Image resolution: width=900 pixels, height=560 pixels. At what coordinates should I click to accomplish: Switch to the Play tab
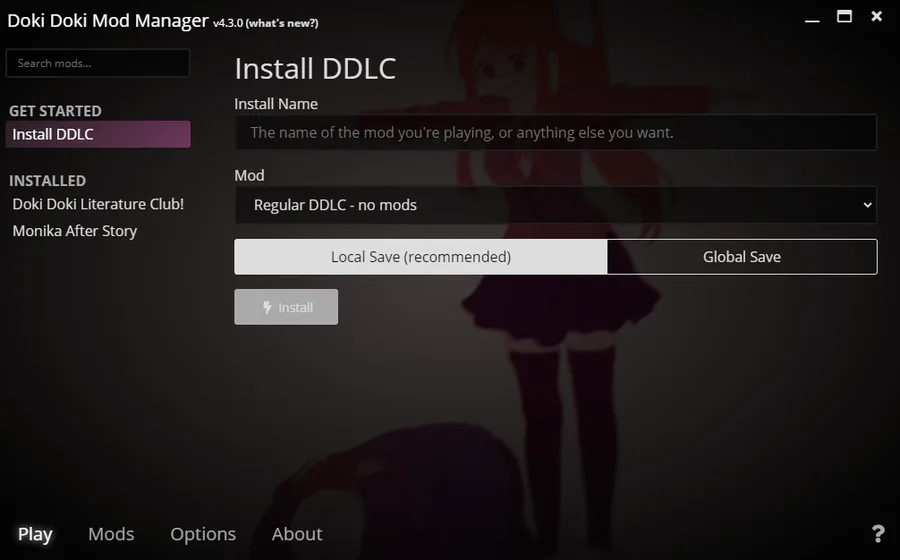(35, 534)
